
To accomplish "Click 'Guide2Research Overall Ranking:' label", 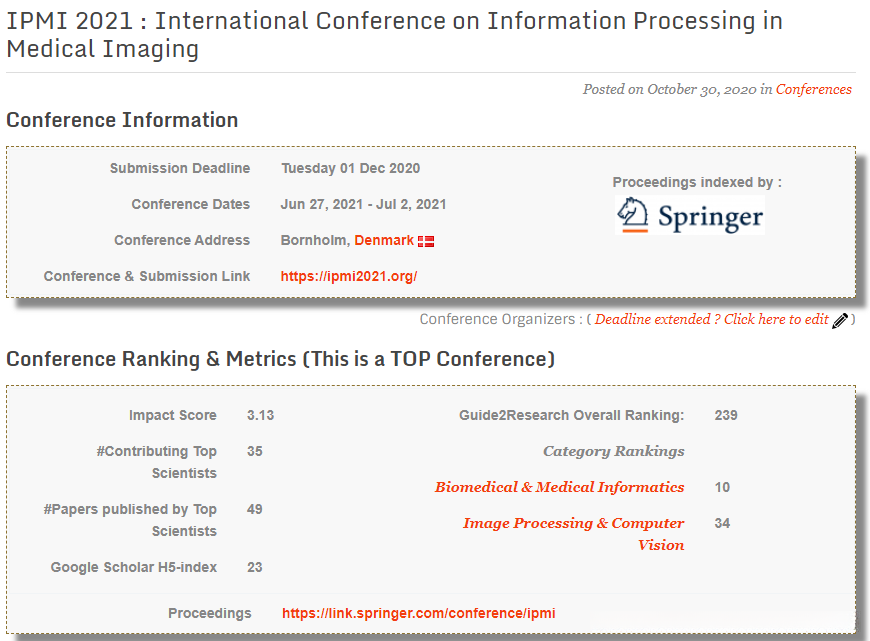I will coord(571,415).
